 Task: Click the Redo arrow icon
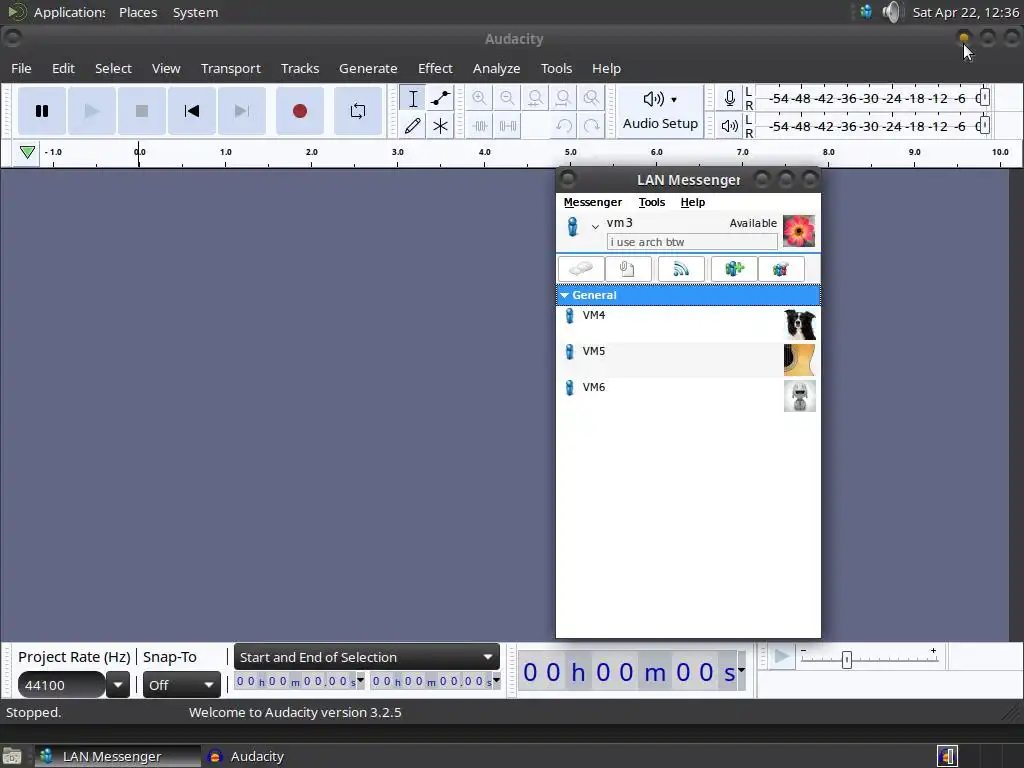[592, 125]
